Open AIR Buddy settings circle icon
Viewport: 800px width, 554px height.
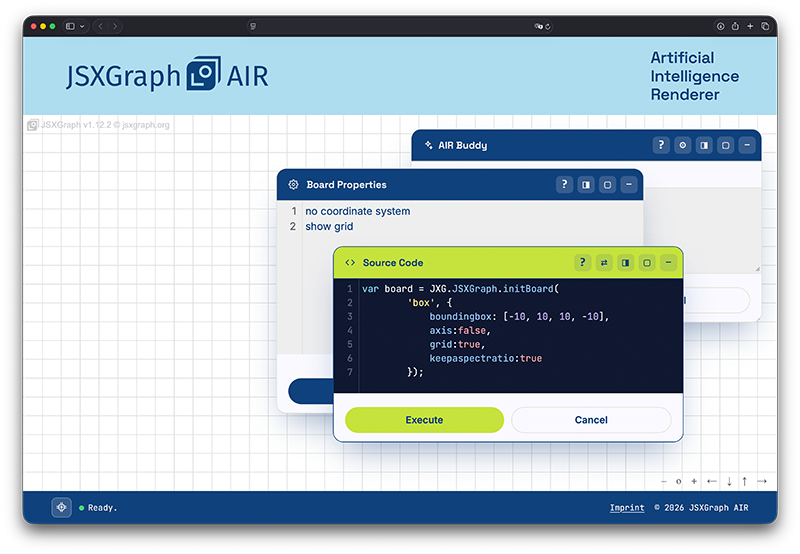(x=683, y=145)
